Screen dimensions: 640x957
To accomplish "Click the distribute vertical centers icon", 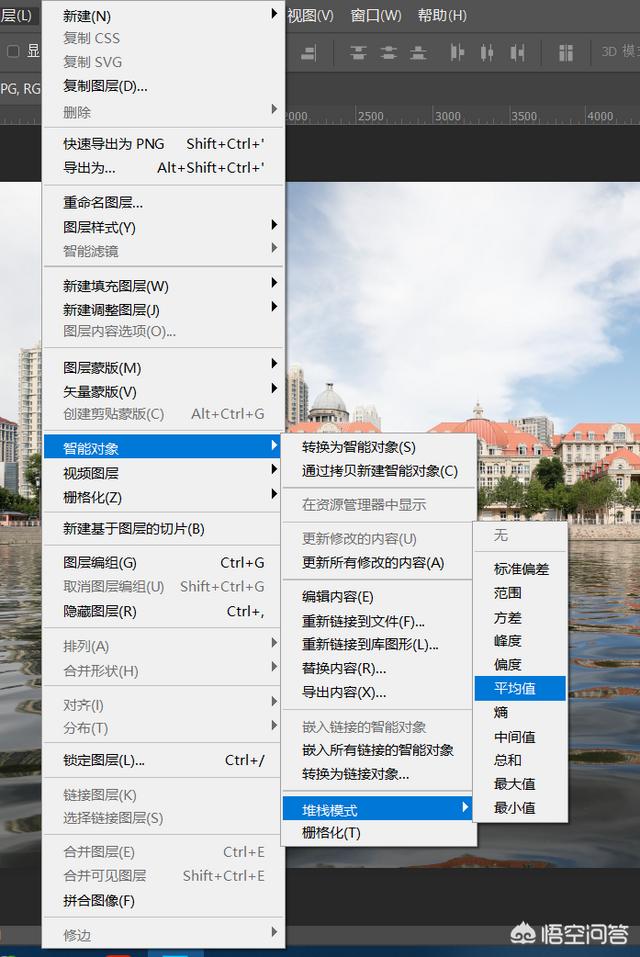I will pos(388,51).
